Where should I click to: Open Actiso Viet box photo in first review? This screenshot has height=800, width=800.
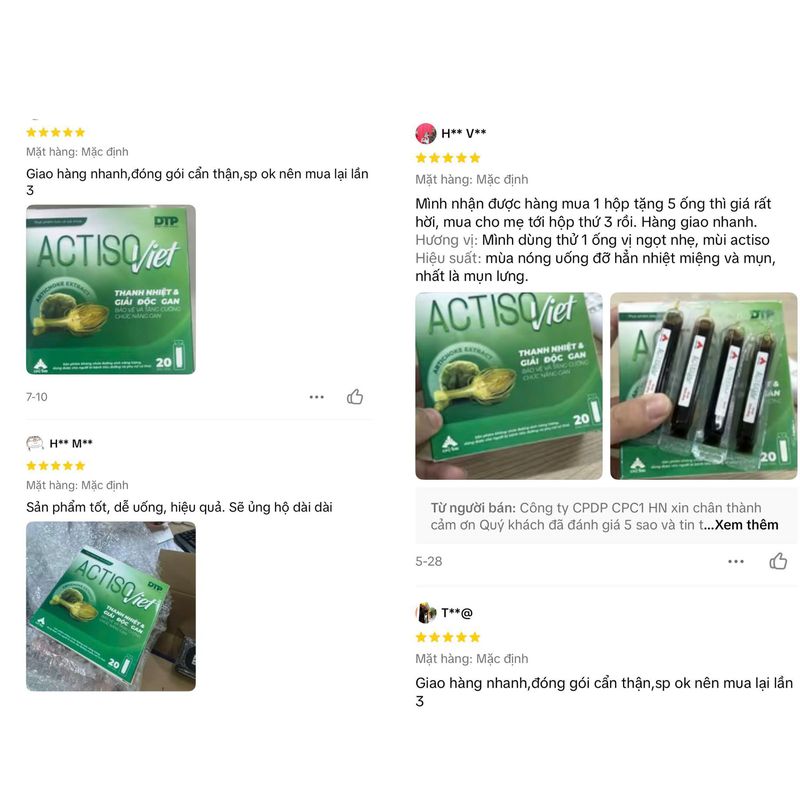point(111,289)
